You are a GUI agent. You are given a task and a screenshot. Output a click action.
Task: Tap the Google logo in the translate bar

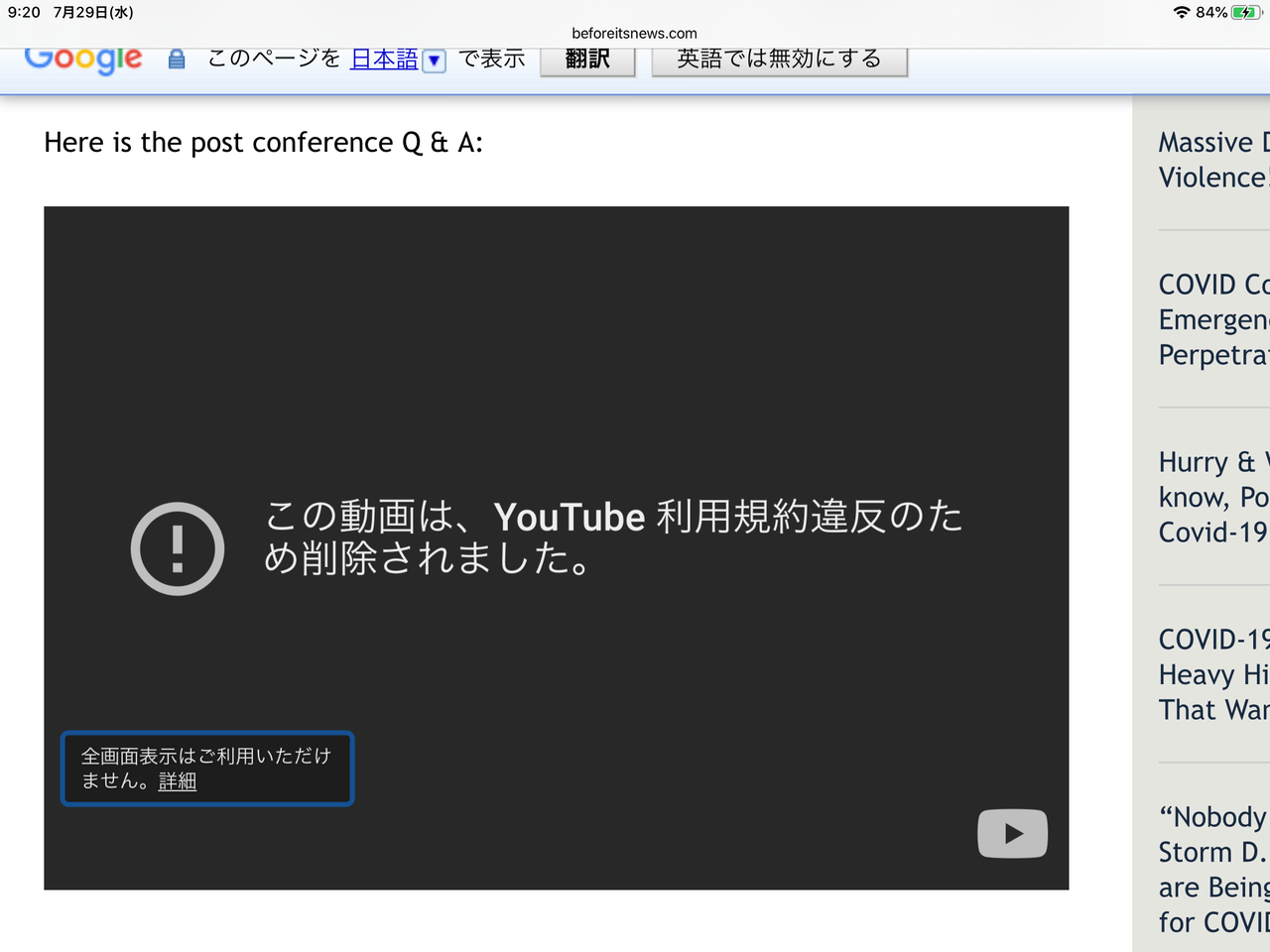coord(83,59)
